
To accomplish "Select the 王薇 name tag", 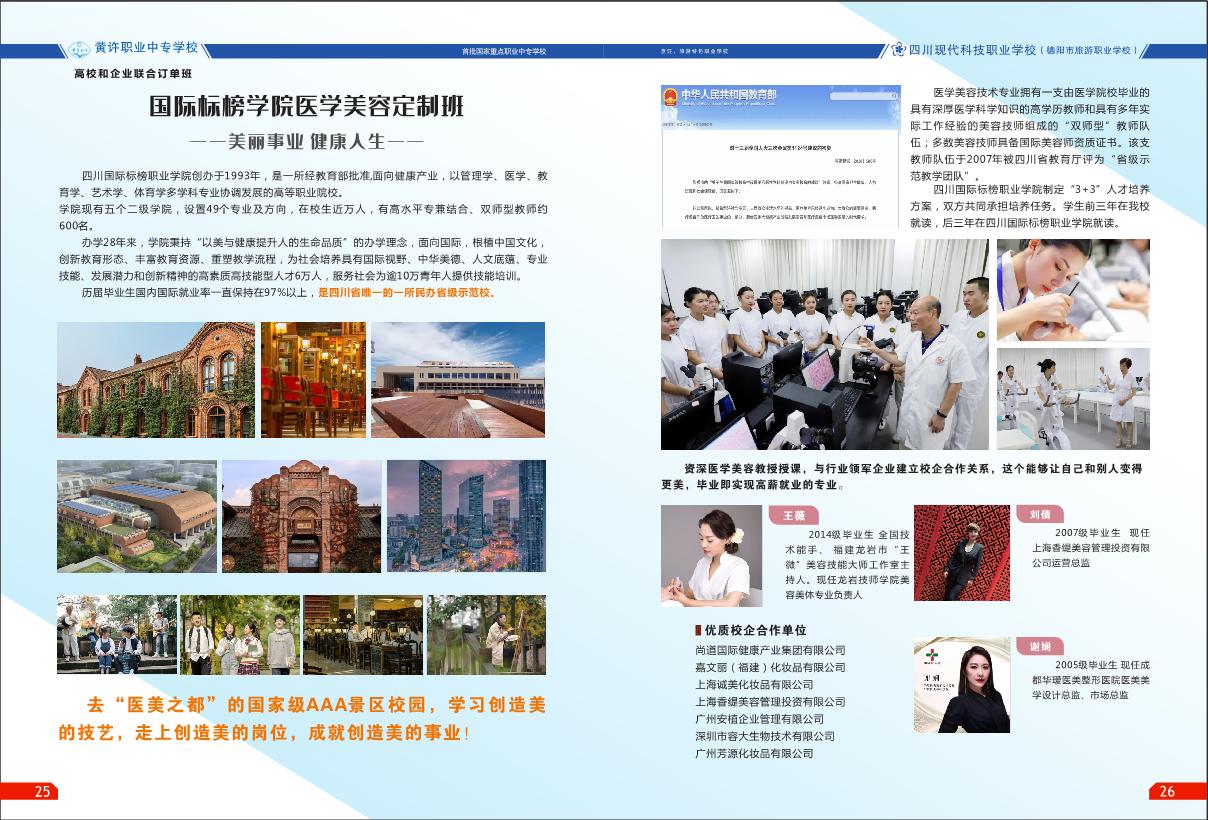I will point(793,515).
